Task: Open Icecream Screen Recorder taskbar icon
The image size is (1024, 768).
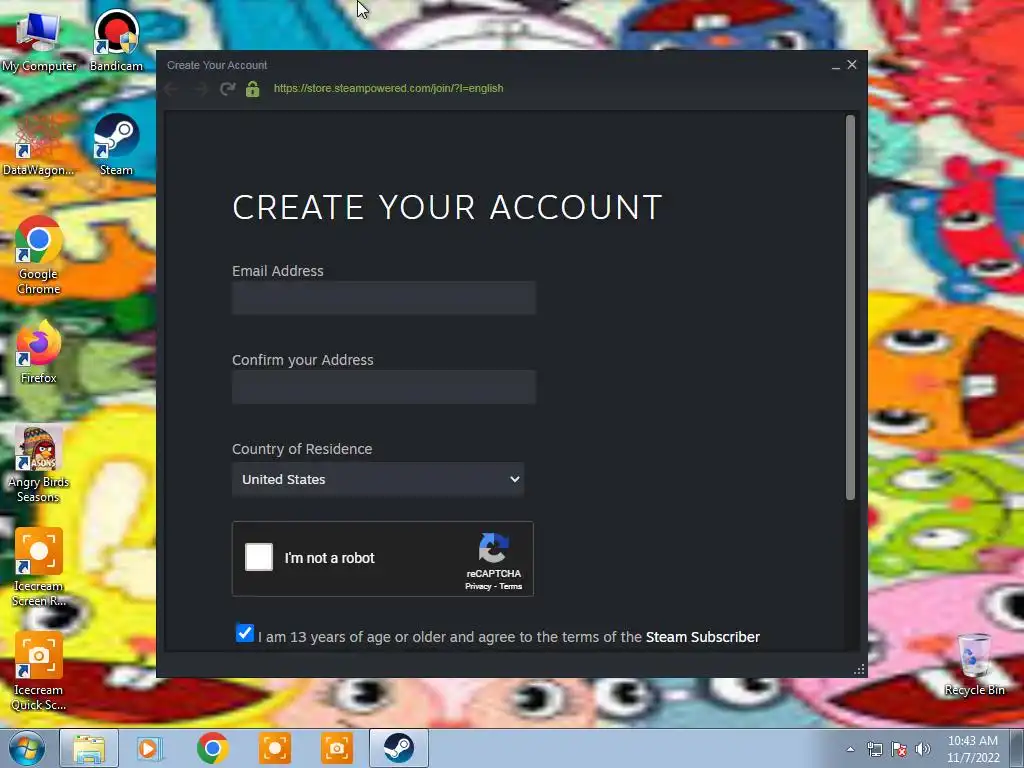Action: tap(275, 748)
